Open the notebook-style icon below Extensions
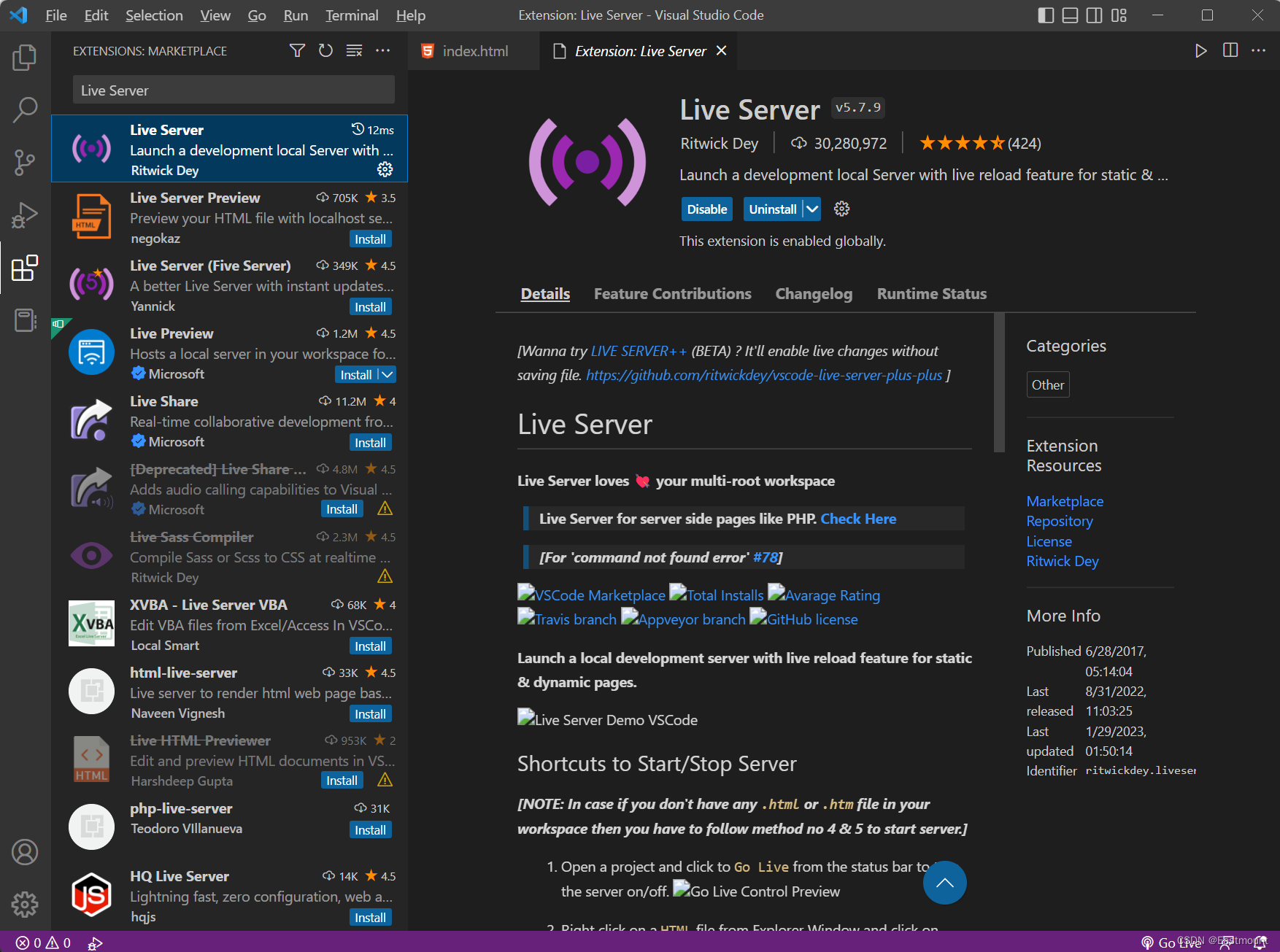The image size is (1280, 952). 25,320
